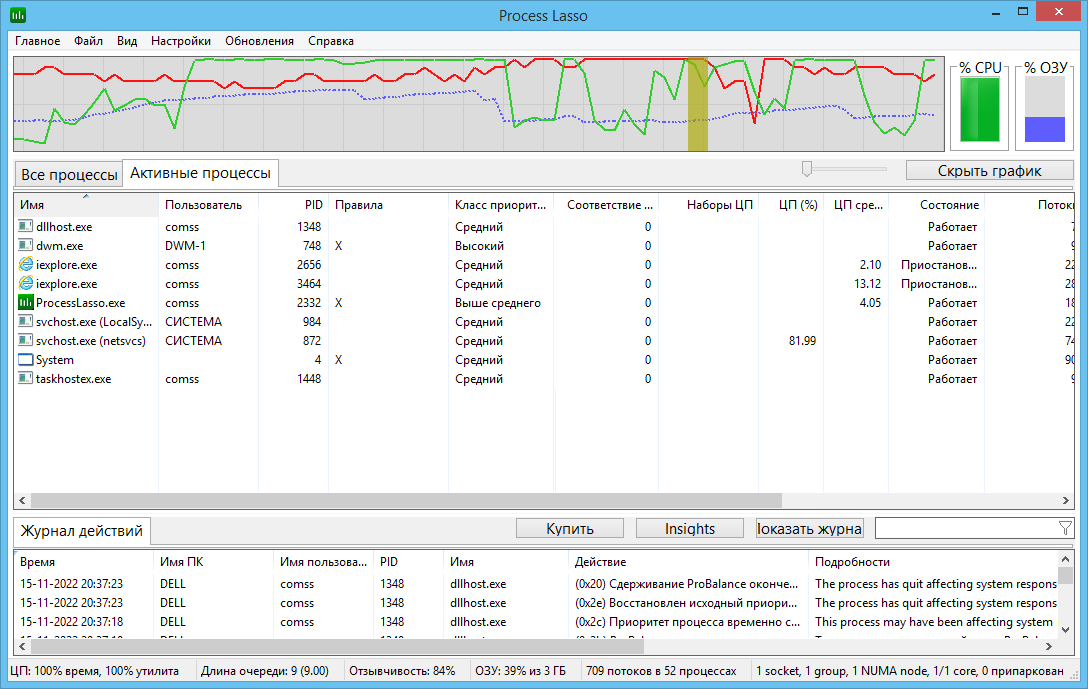Open the Insights button
The width and height of the screenshot is (1088, 689).
690,529
